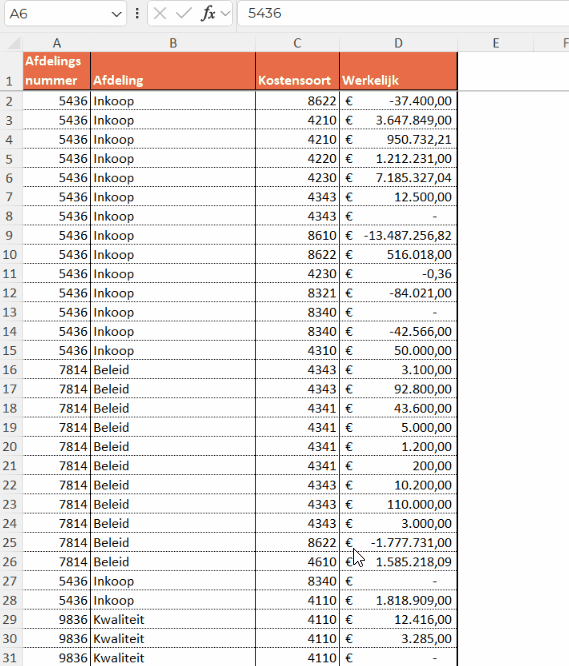Click the Enter checkmark icon in formula bar

coord(183,14)
